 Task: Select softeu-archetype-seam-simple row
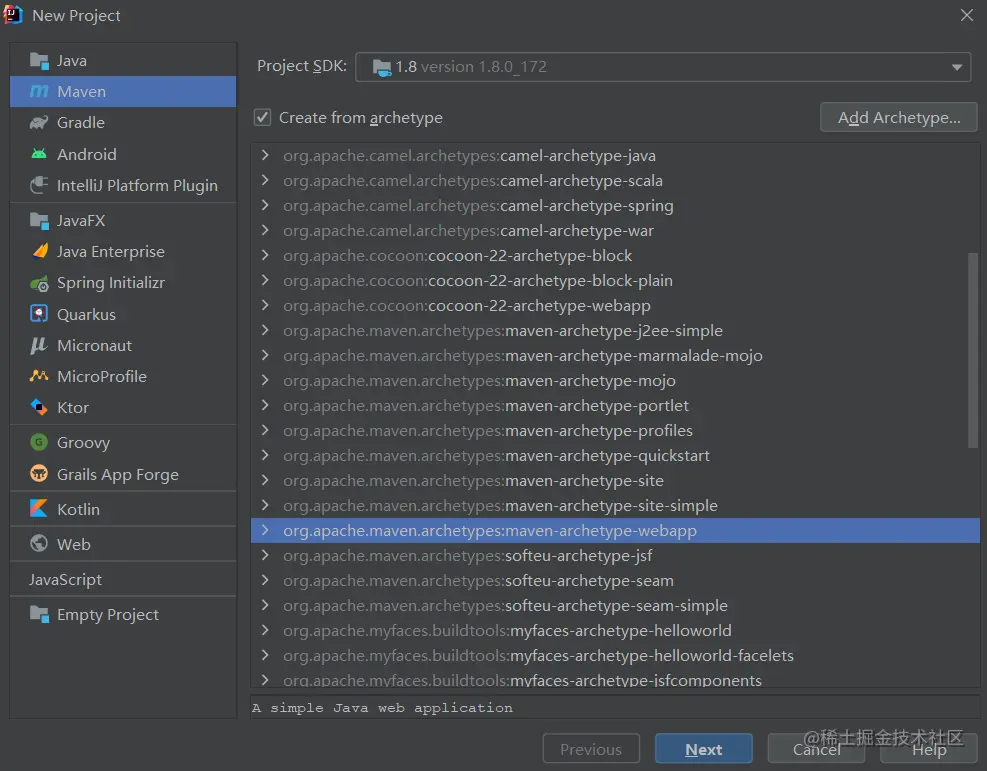(x=615, y=605)
